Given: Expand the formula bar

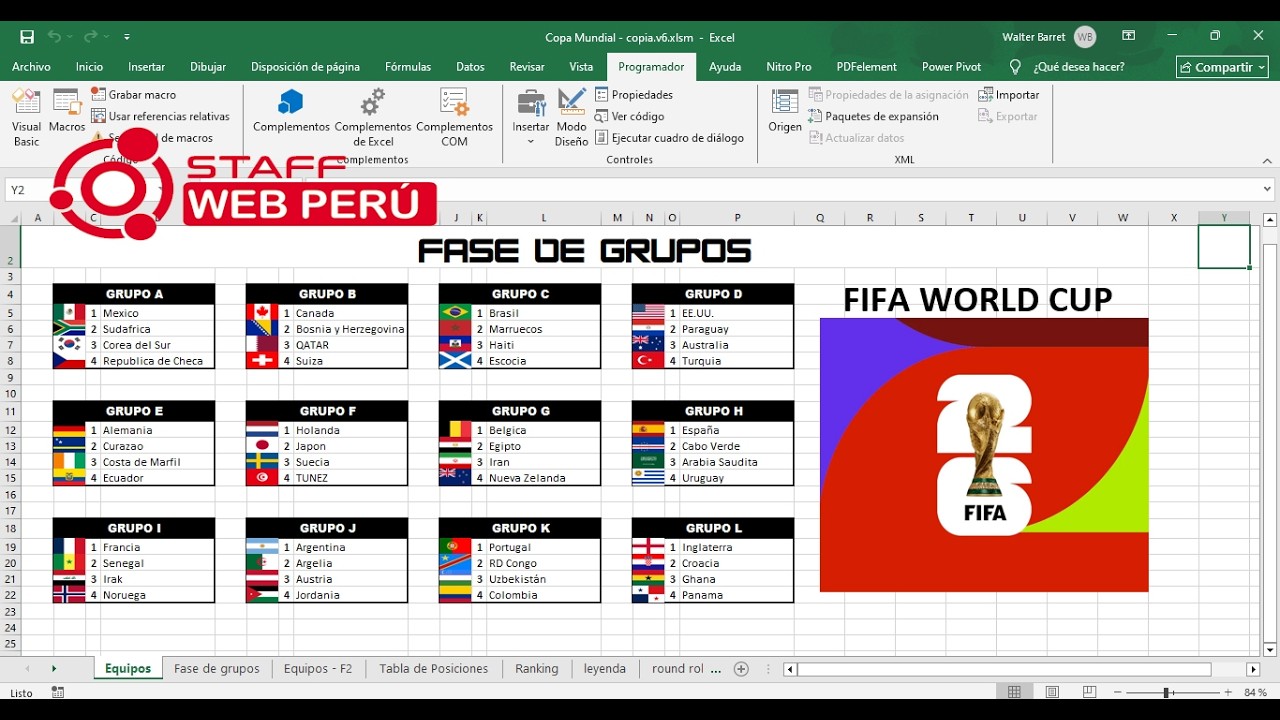Looking at the screenshot, I should coord(1267,189).
